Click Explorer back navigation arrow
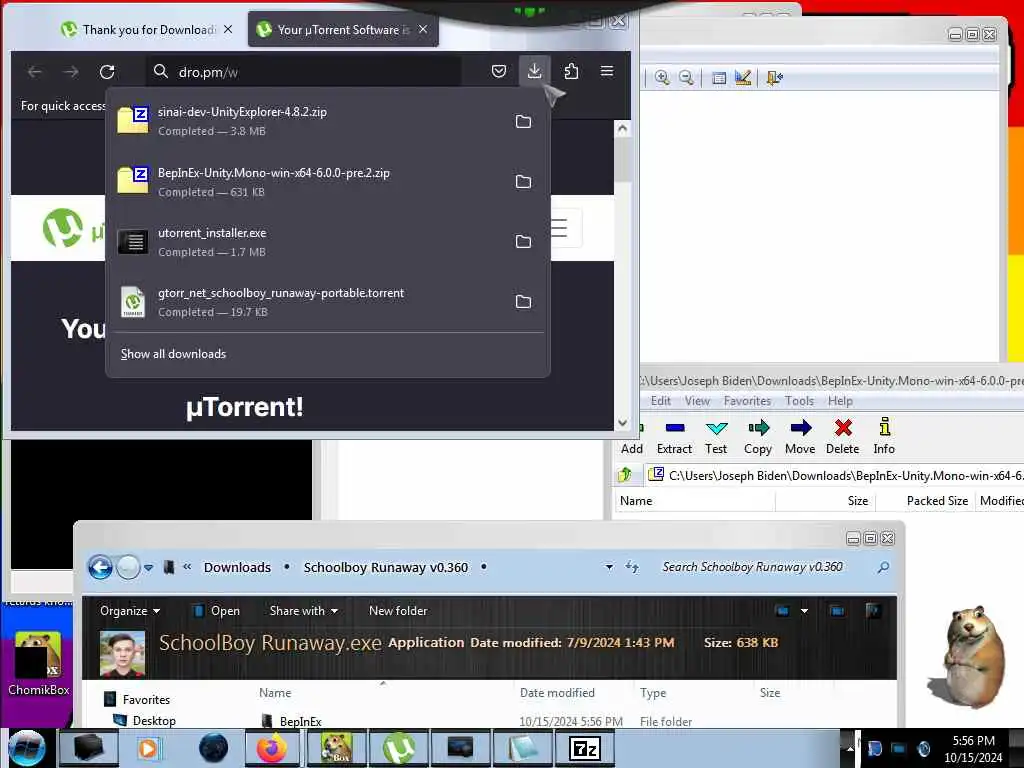This screenshot has height=768, width=1024. pyautogui.click(x=101, y=567)
